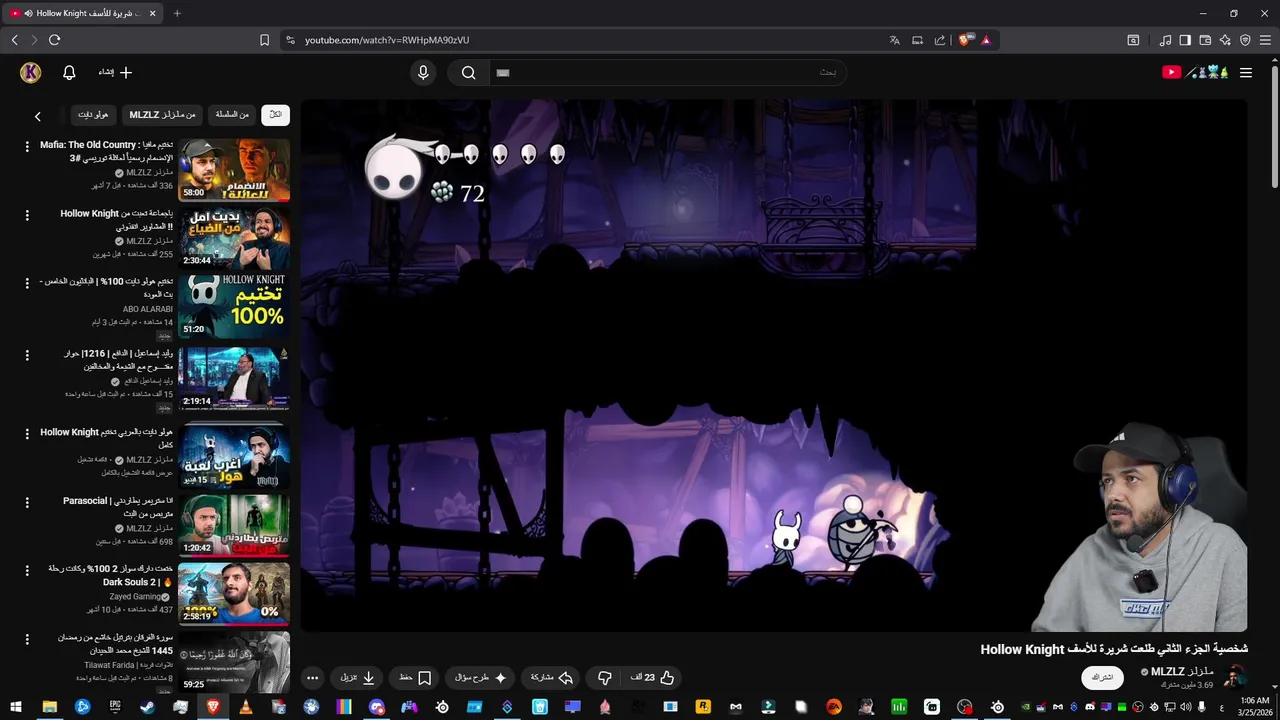Open the Brave VPN shield icon
Image resolution: width=1280 pixels, height=720 pixels.
[1245, 40]
